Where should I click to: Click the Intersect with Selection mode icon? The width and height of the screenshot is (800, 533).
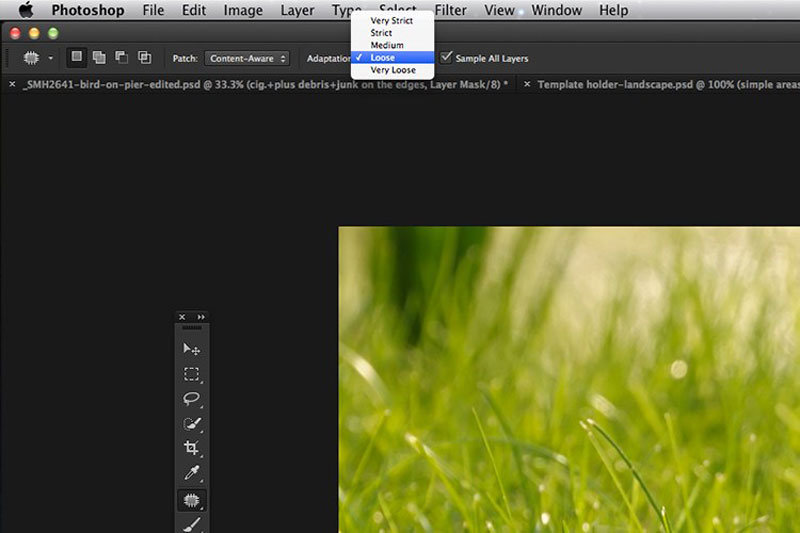(144, 58)
